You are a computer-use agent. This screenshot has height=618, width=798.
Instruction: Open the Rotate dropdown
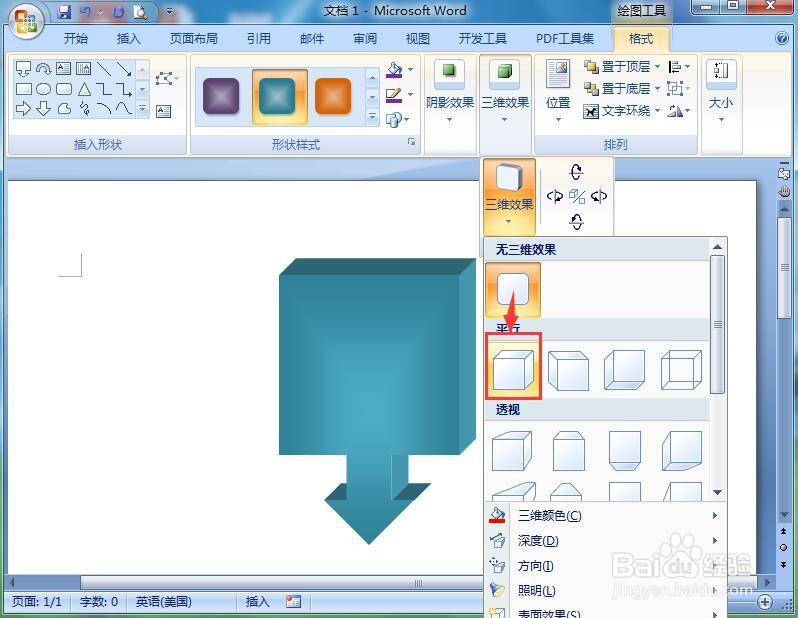pos(679,110)
